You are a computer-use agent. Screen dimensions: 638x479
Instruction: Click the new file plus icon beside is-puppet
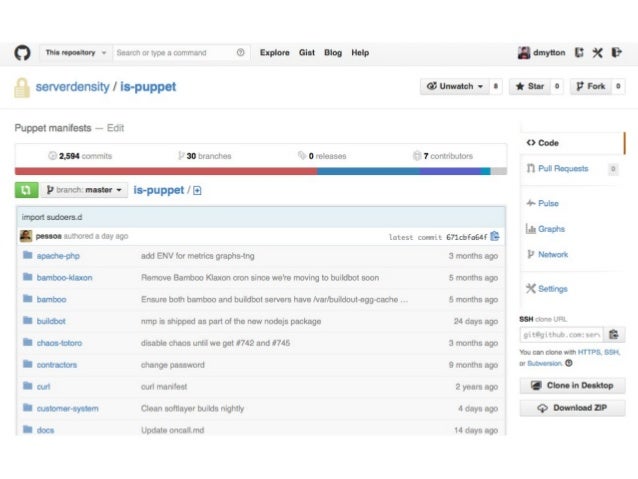point(197,190)
